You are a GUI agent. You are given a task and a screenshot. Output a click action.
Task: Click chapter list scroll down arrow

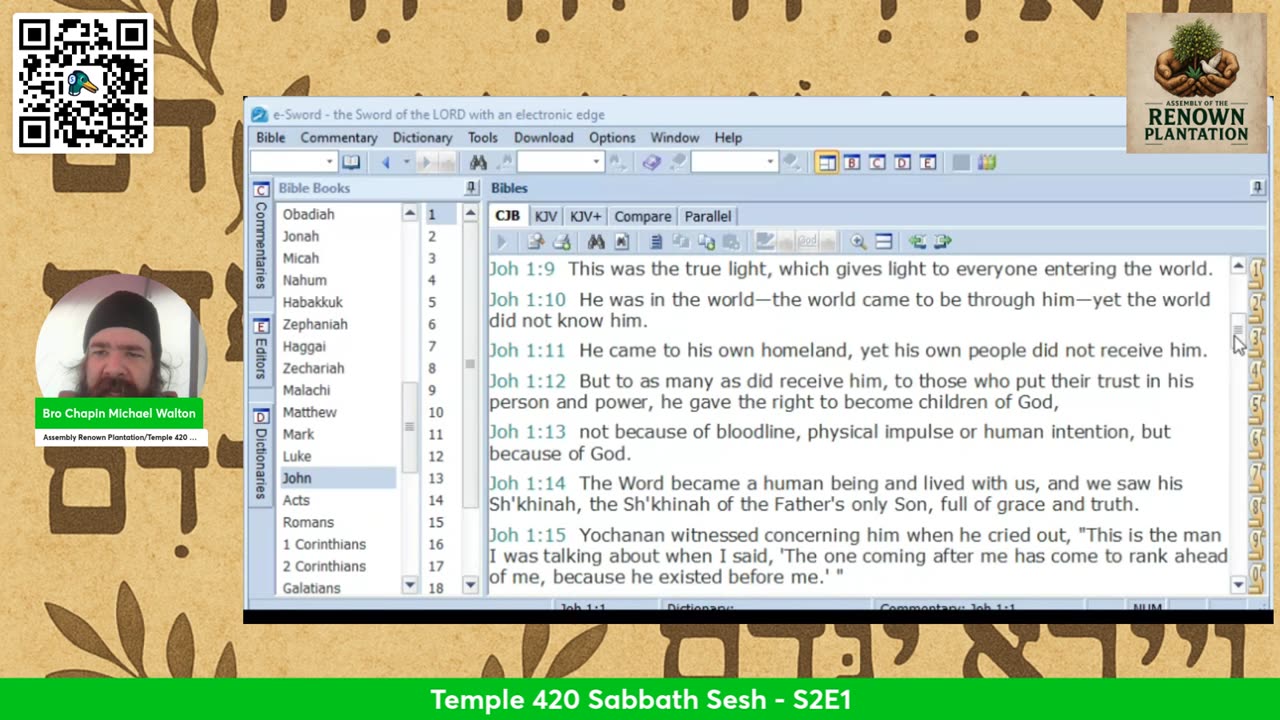coord(470,585)
